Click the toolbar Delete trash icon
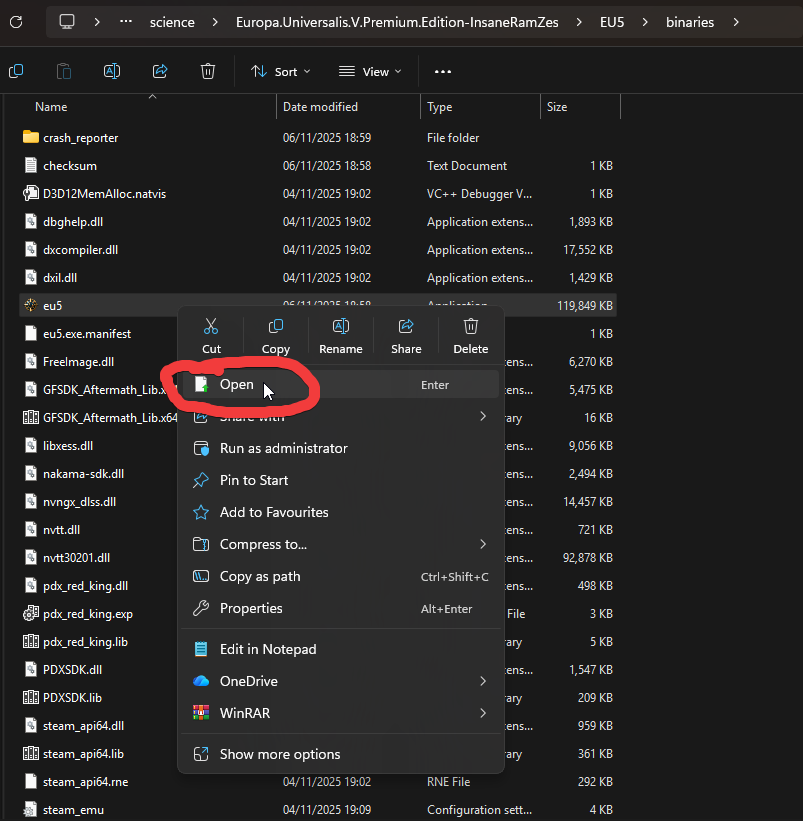 point(208,71)
